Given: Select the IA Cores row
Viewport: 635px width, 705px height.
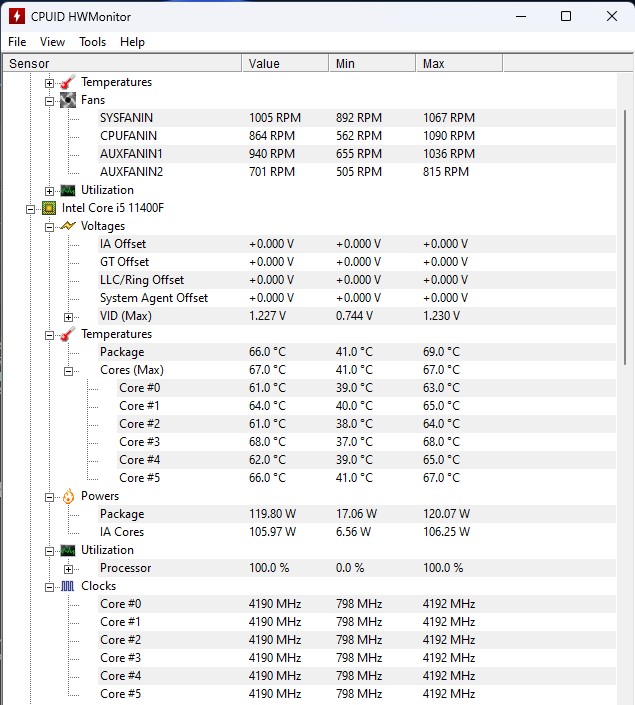Looking at the screenshot, I should 357,531.
